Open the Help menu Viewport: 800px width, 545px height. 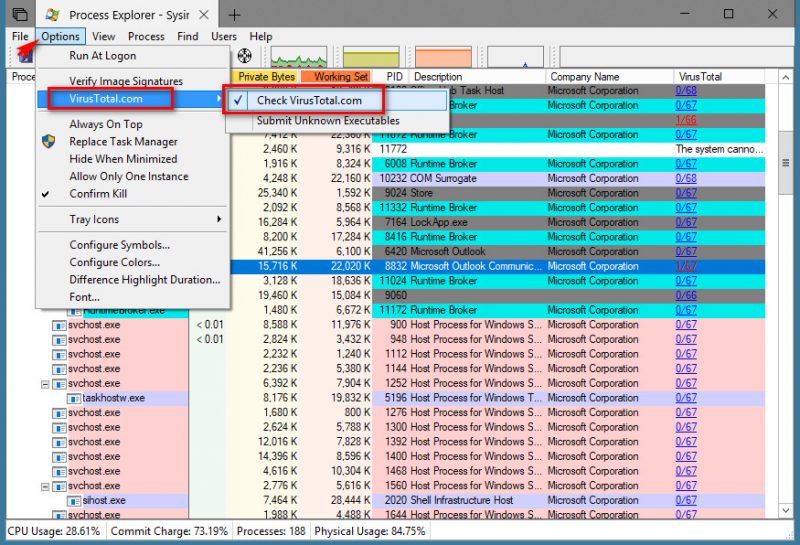(260, 36)
